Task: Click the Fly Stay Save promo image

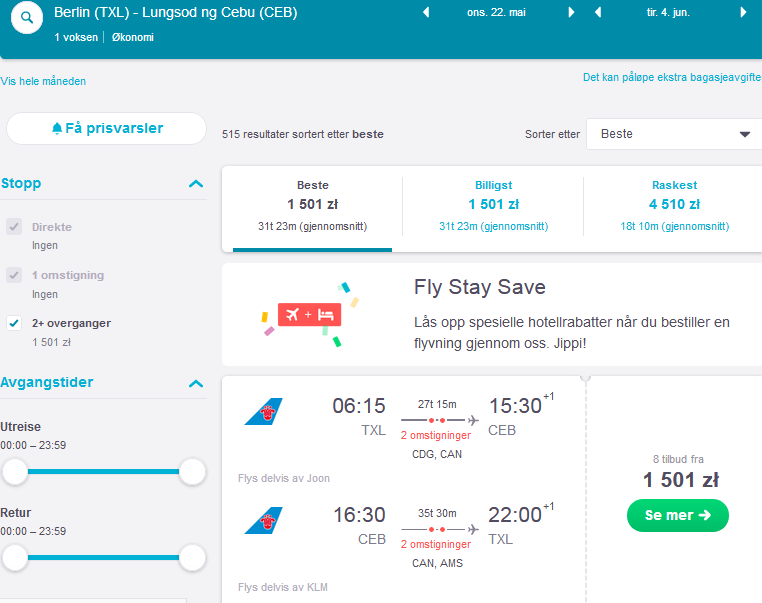Action: 310,315
